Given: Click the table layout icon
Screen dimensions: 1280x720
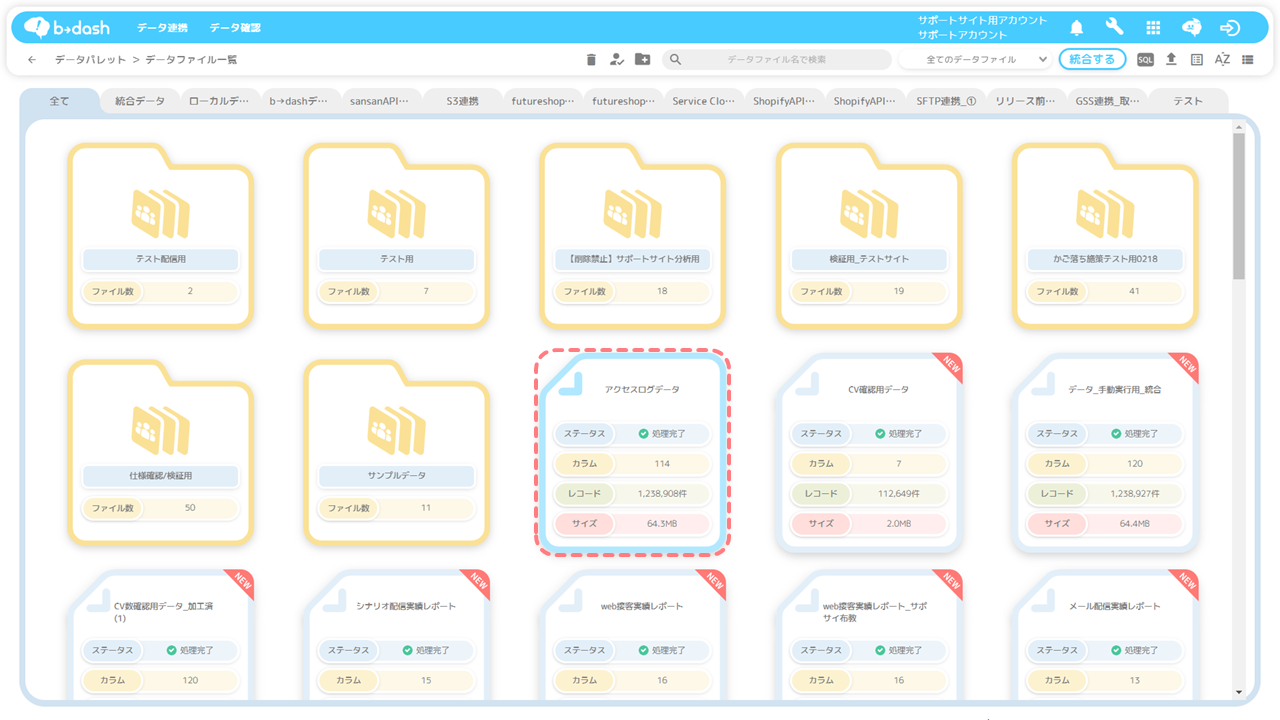Looking at the screenshot, I should pos(1197,60).
